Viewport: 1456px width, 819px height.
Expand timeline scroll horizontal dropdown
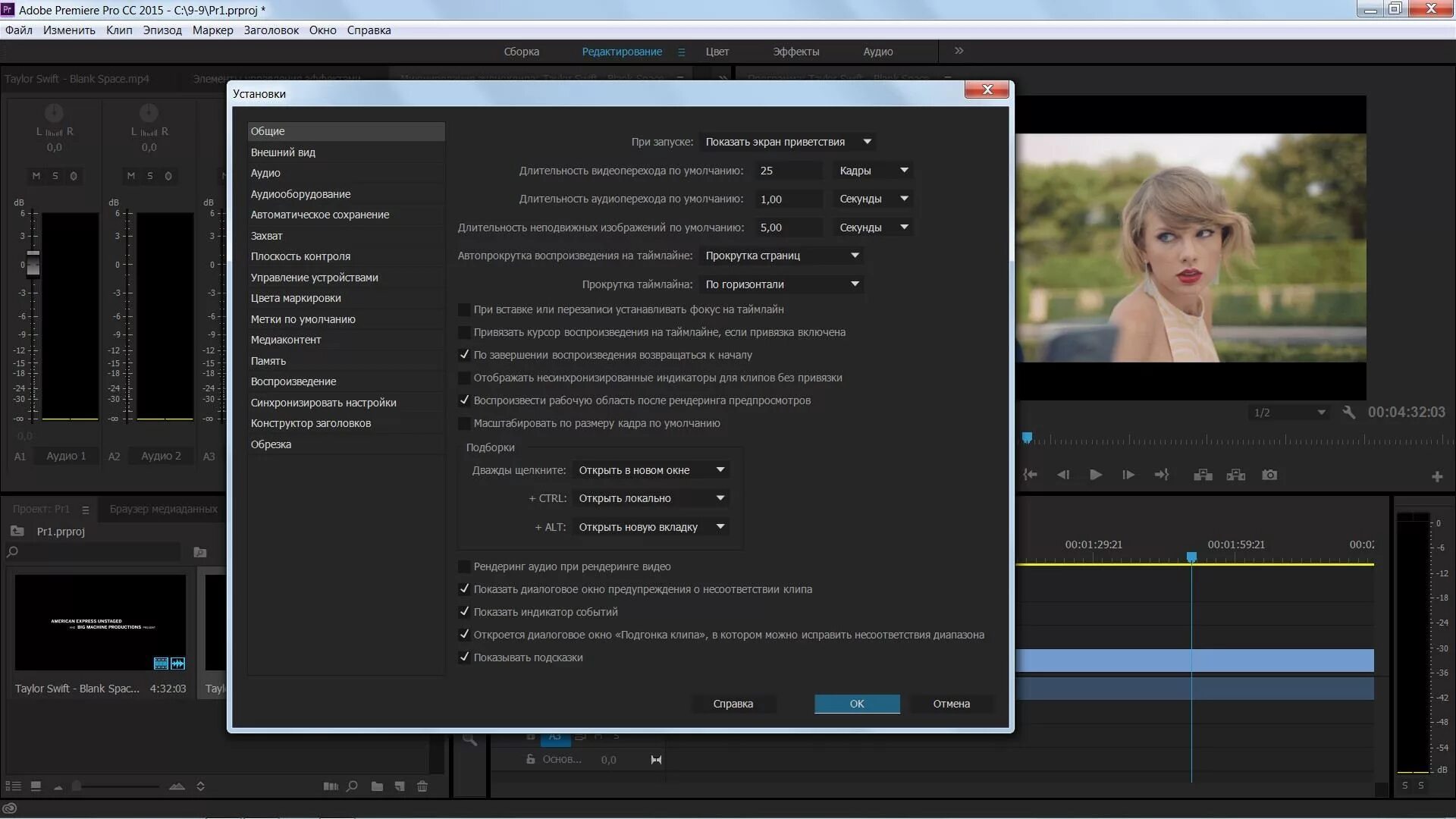pyautogui.click(x=781, y=284)
